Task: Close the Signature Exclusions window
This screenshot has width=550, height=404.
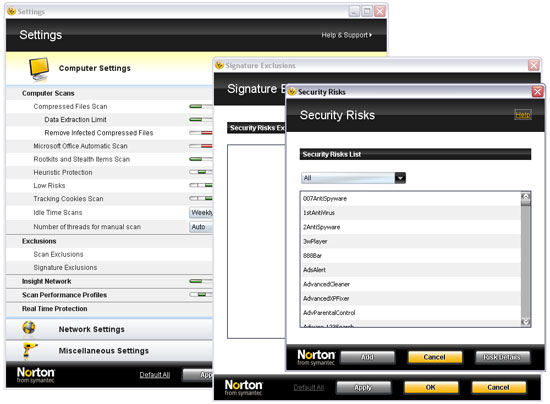Action: (x=534, y=65)
